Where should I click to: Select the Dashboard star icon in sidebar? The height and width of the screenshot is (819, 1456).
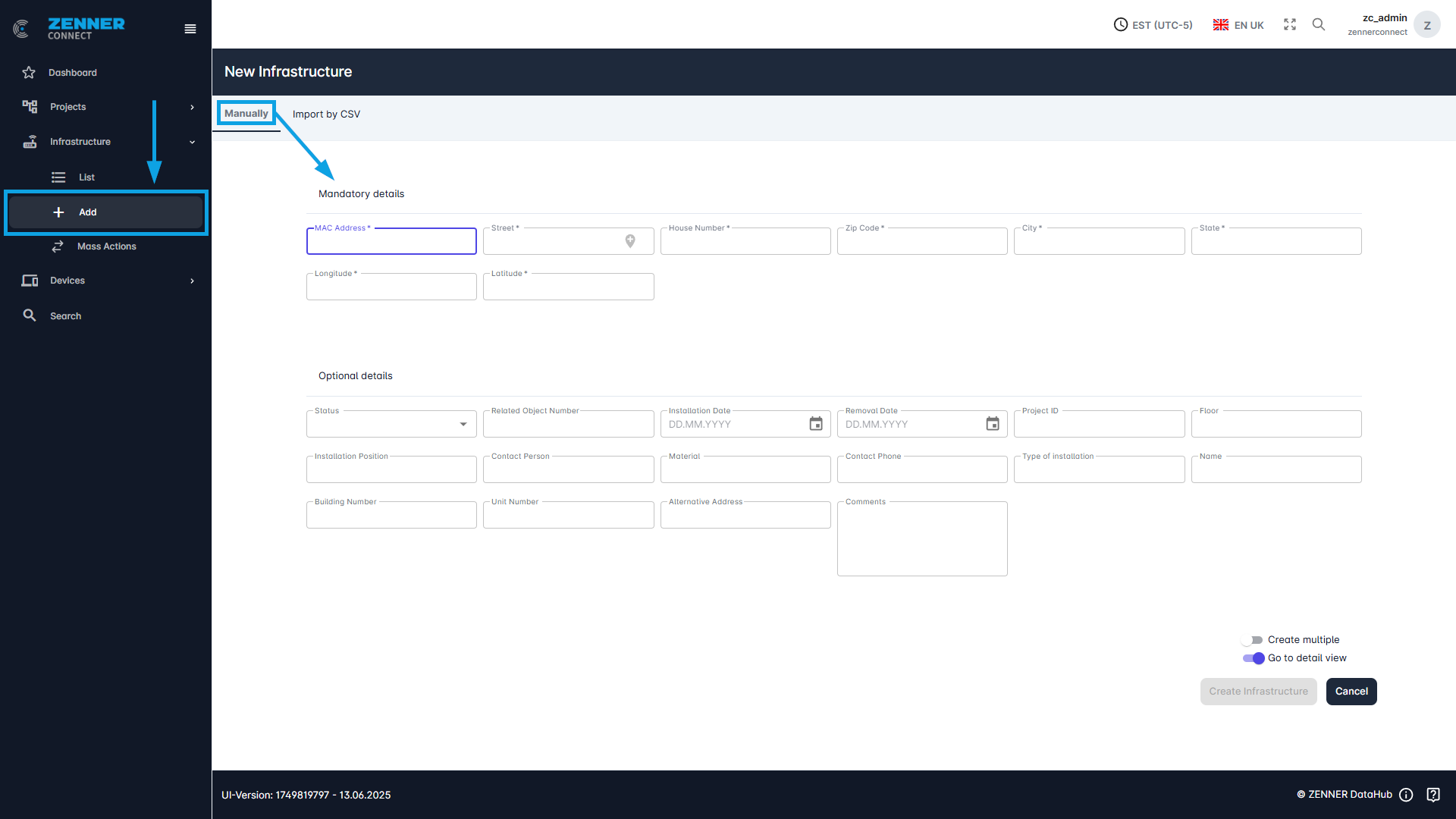coord(29,72)
